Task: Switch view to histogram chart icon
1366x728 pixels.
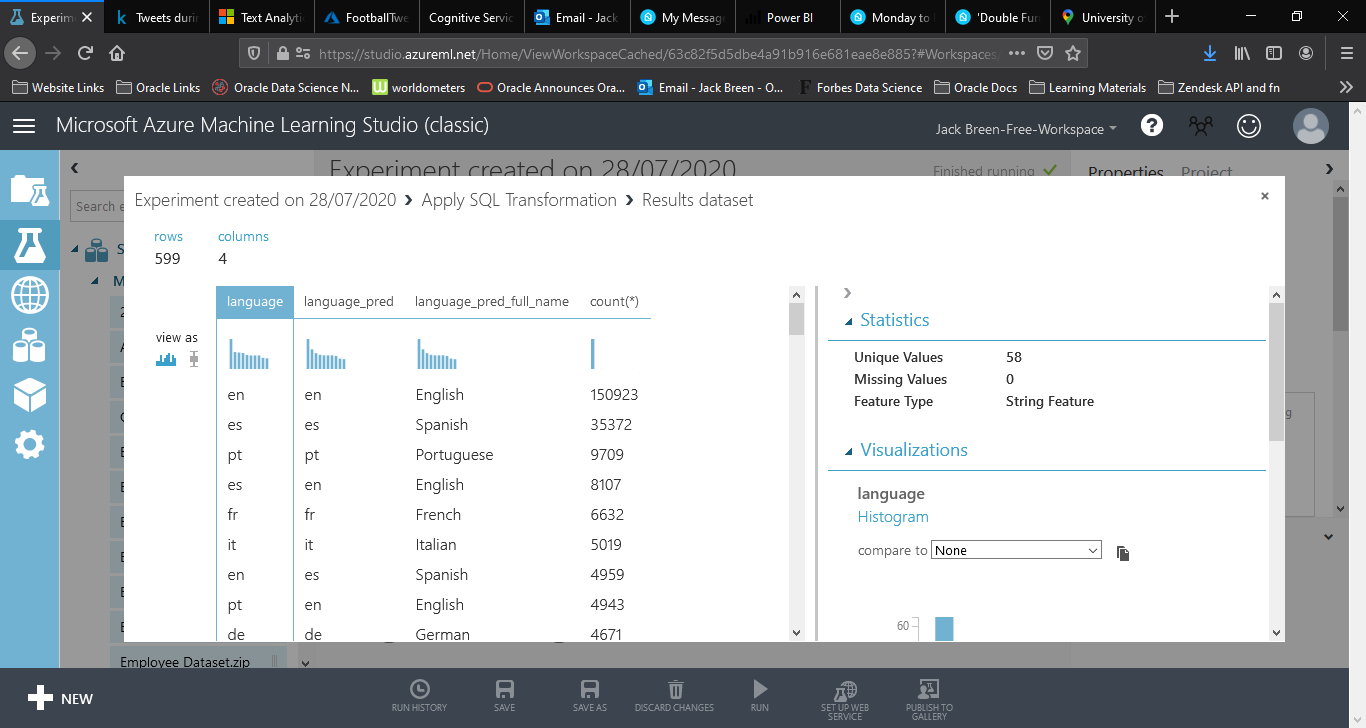Action: click(166, 359)
